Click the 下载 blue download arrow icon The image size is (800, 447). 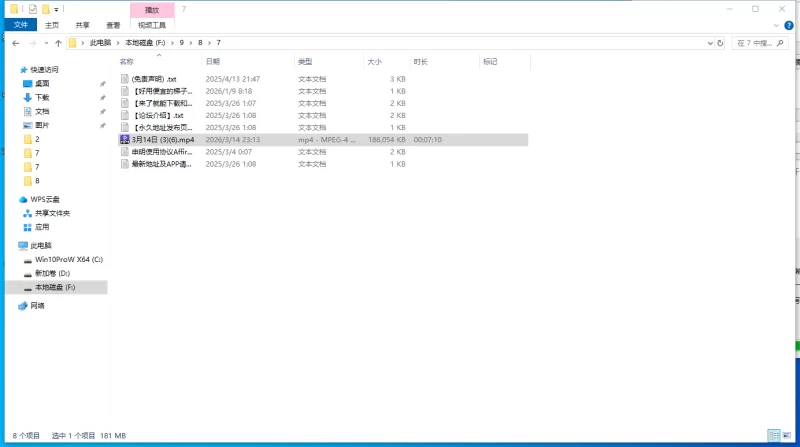point(28,97)
